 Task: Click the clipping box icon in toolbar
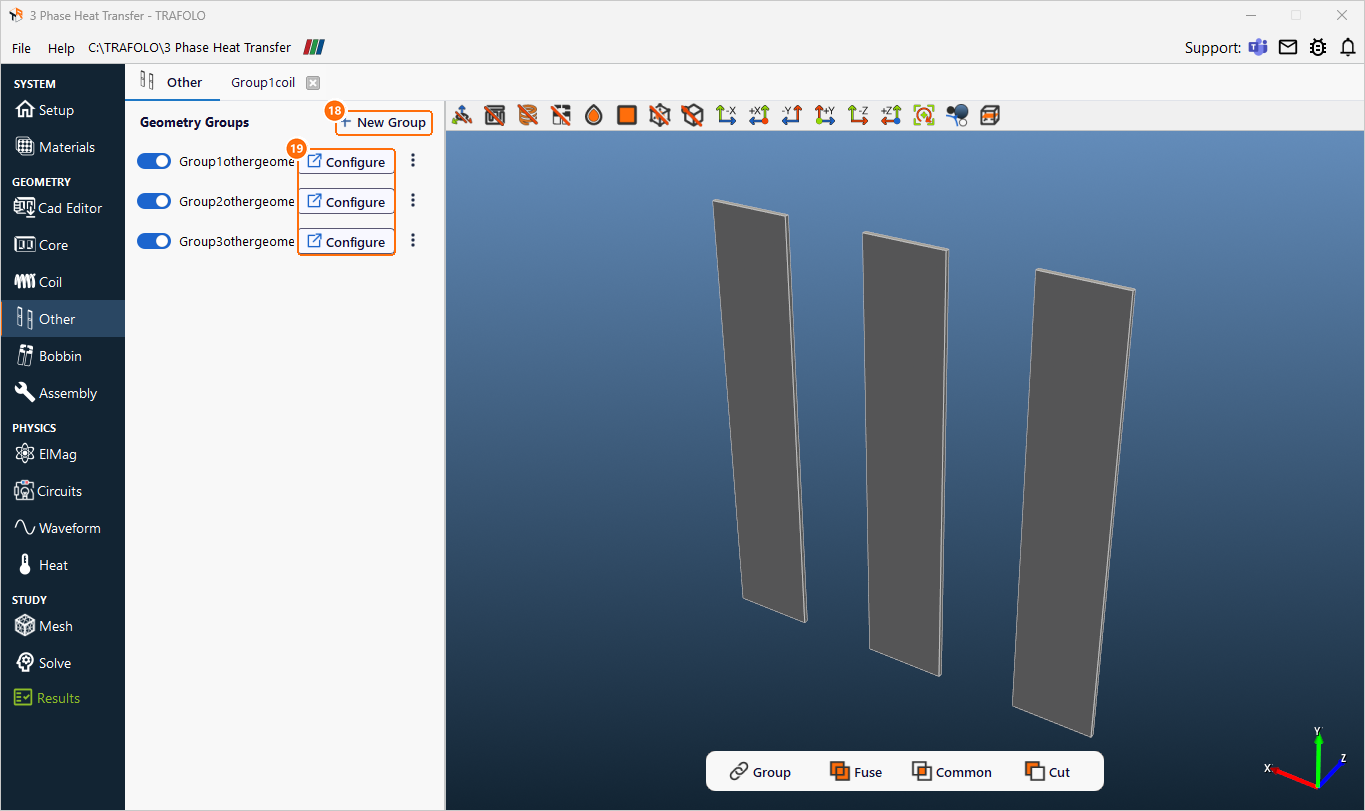pos(990,115)
